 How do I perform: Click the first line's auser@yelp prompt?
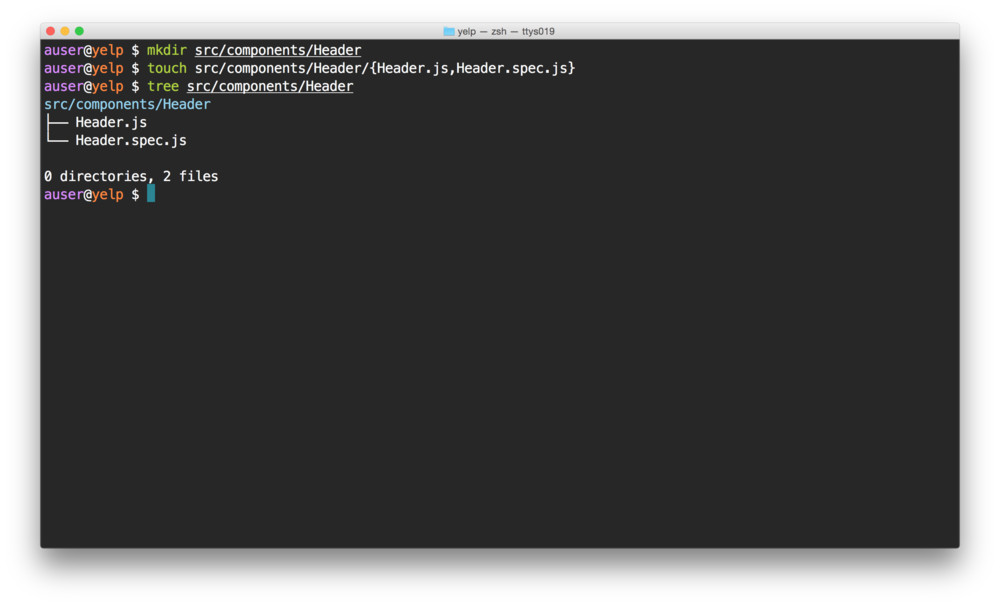point(84,50)
